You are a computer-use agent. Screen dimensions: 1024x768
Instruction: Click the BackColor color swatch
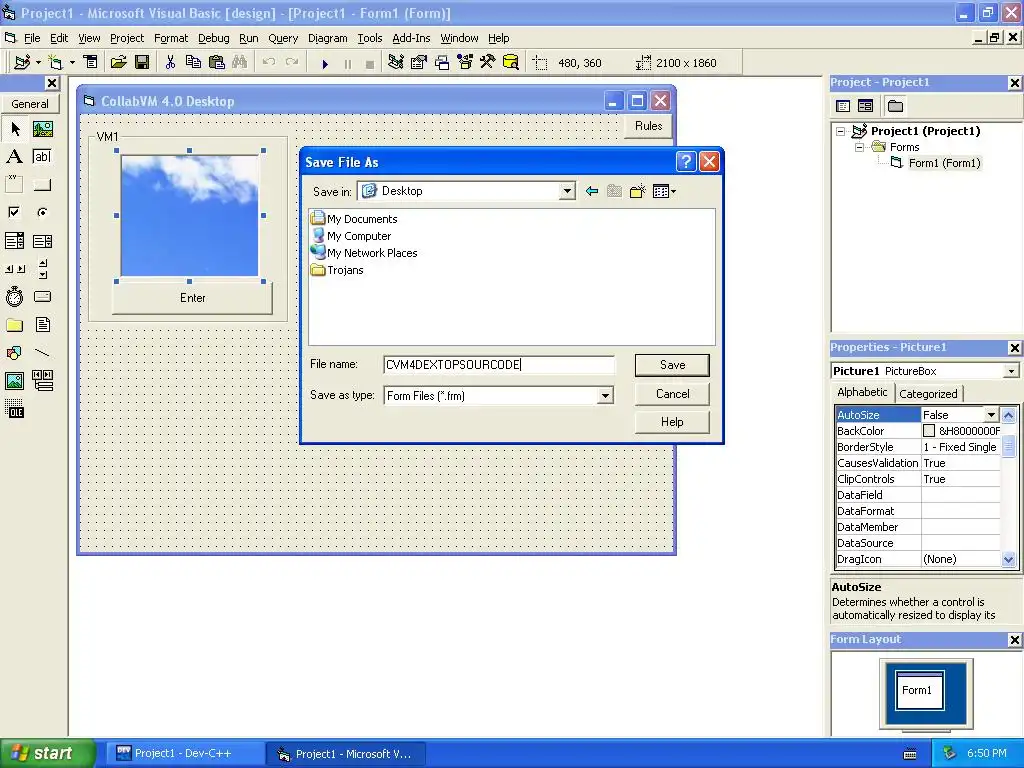pos(929,431)
